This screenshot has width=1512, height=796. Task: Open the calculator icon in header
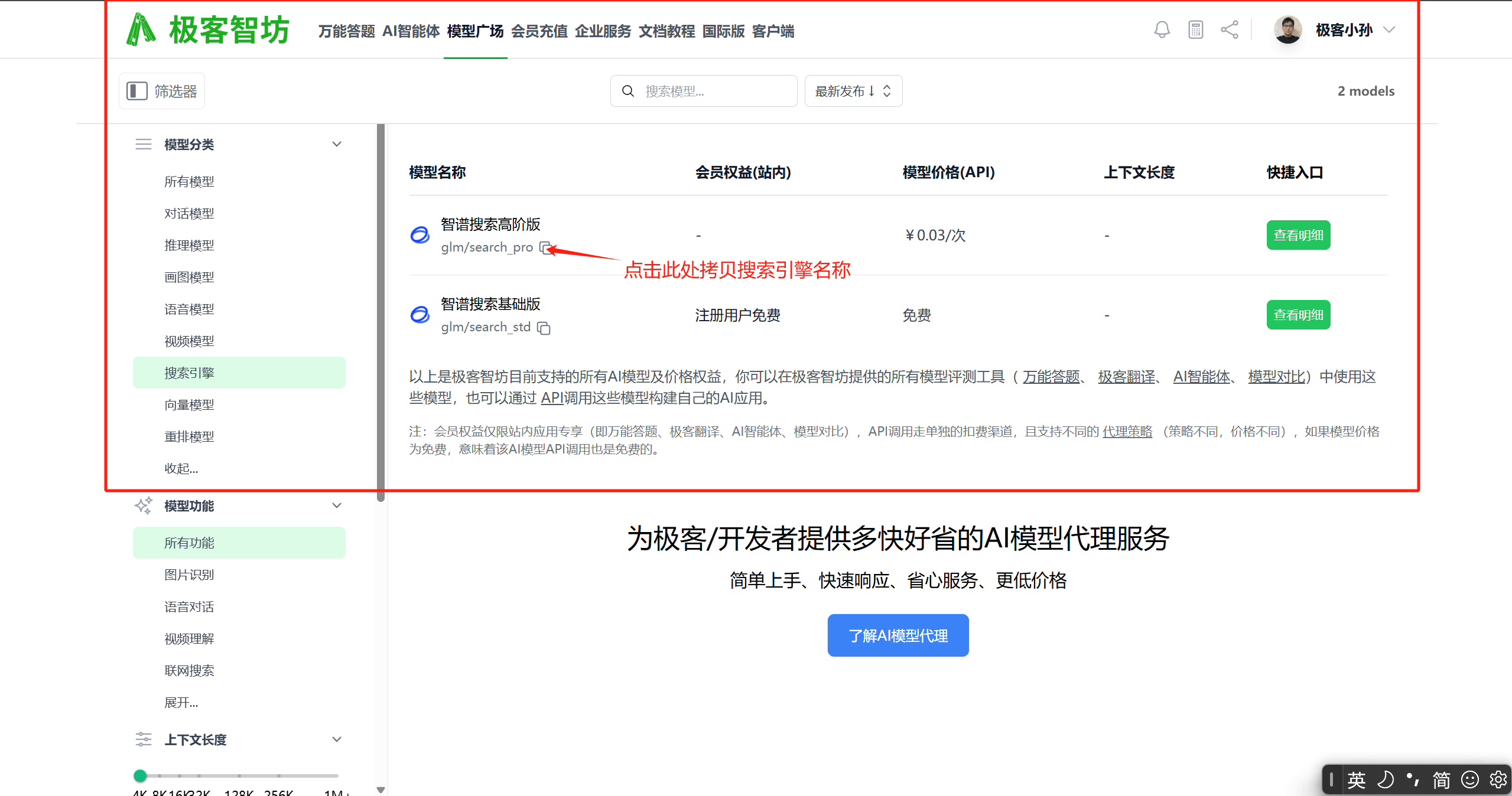(x=1195, y=30)
